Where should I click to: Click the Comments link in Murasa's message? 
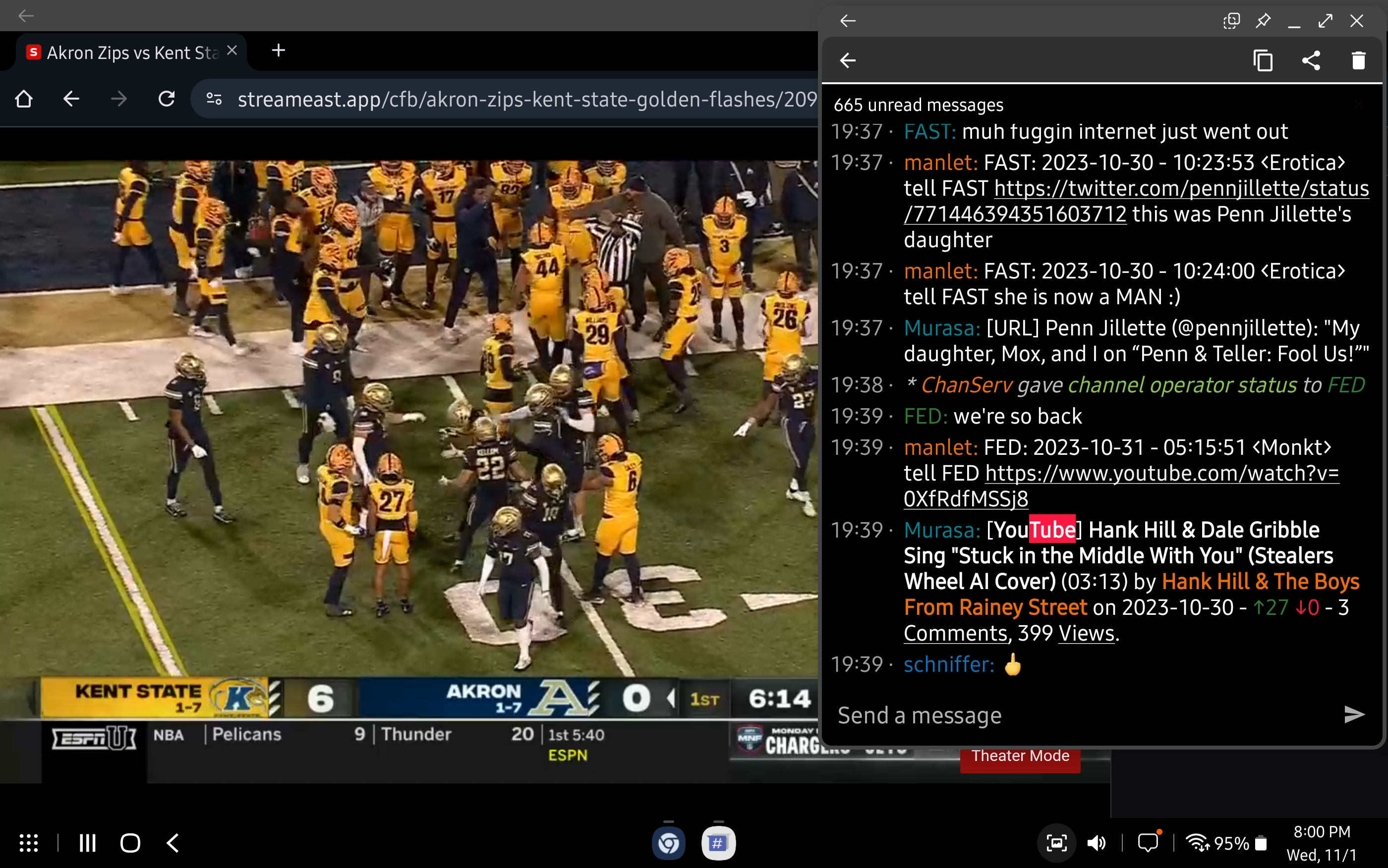point(956,633)
